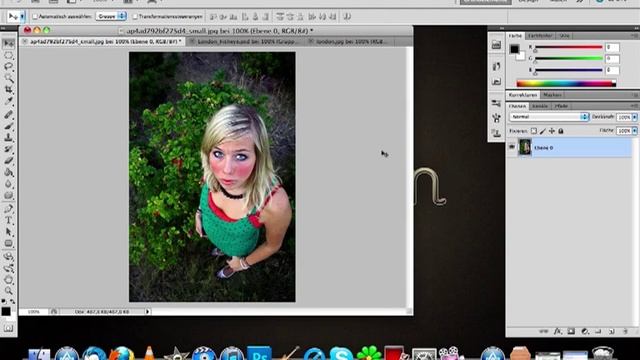Toggle lock position for the layer
640x360 pixels.
[x=551, y=131]
